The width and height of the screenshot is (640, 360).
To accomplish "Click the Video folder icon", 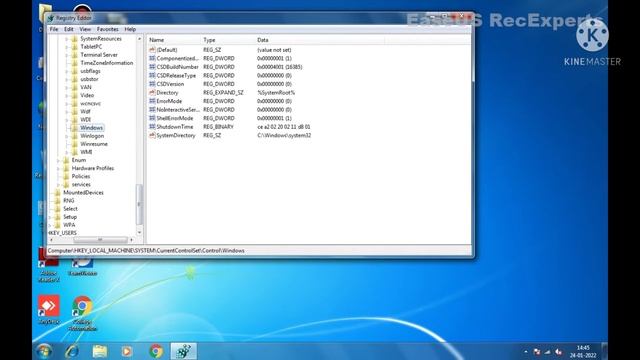I will pyautogui.click(x=75, y=95).
